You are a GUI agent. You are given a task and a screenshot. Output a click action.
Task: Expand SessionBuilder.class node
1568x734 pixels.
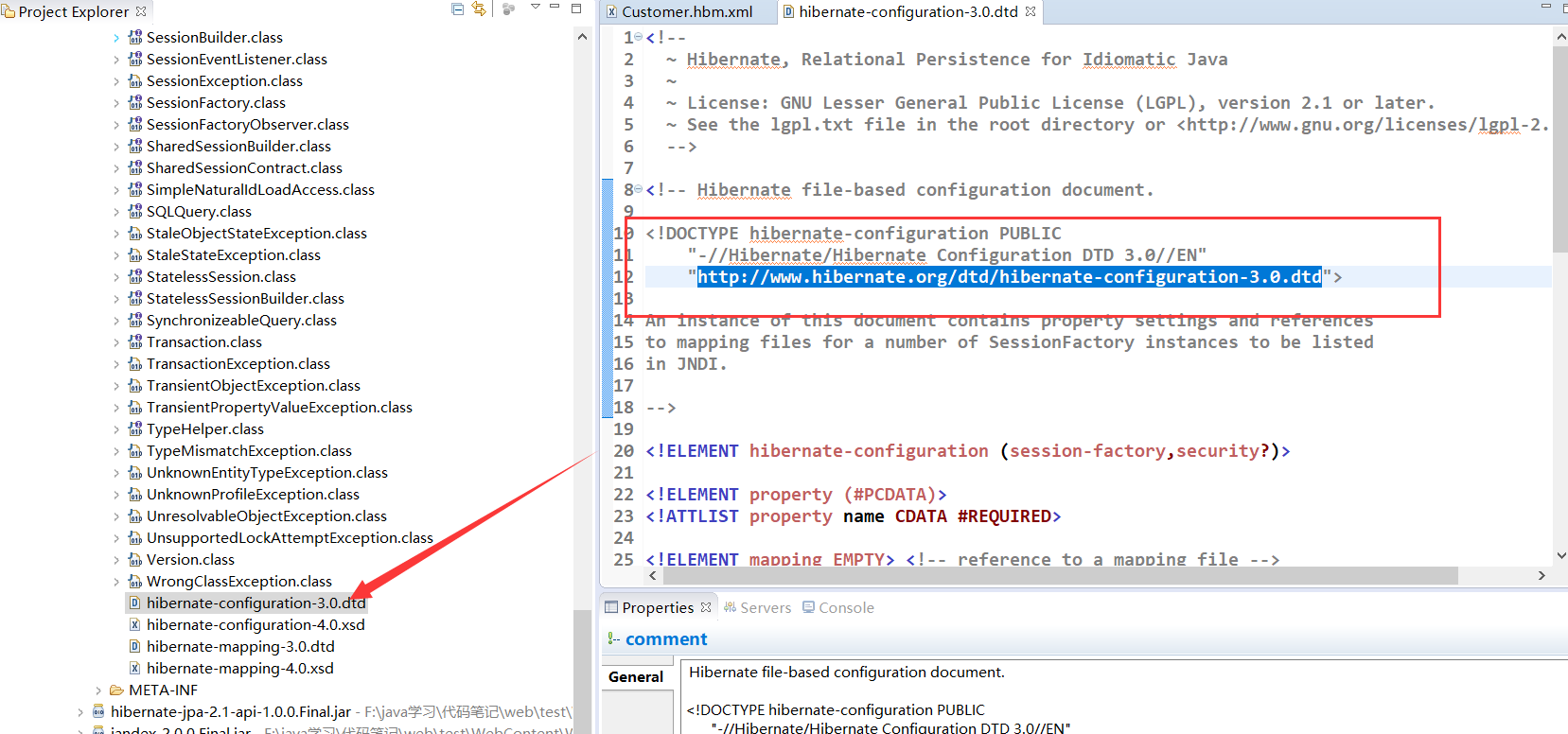(116, 38)
